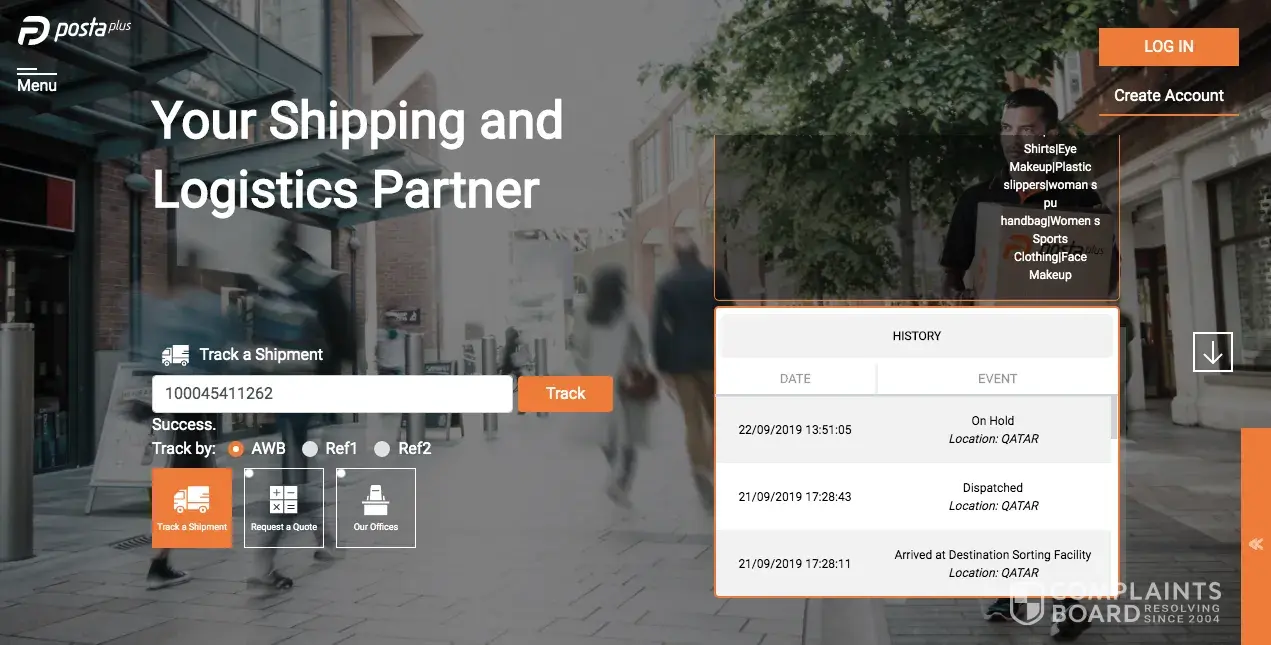Open the Request a Quote calculator tile
Image resolution: width=1271 pixels, height=645 pixels.
pos(284,508)
